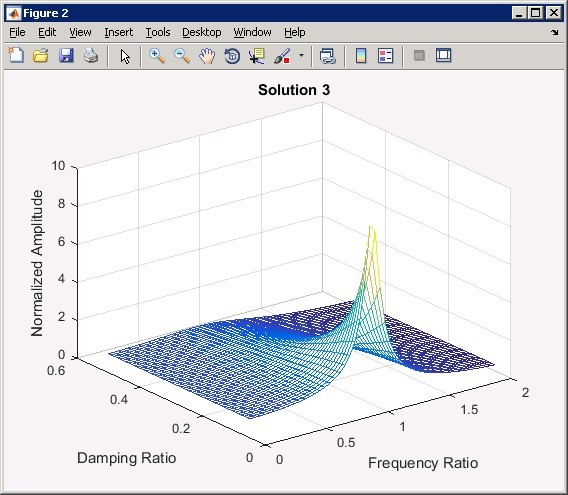Image resolution: width=568 pixels, height=495 pixels.
Task: Open file with folder icon
Action: (x=41, y=56)
